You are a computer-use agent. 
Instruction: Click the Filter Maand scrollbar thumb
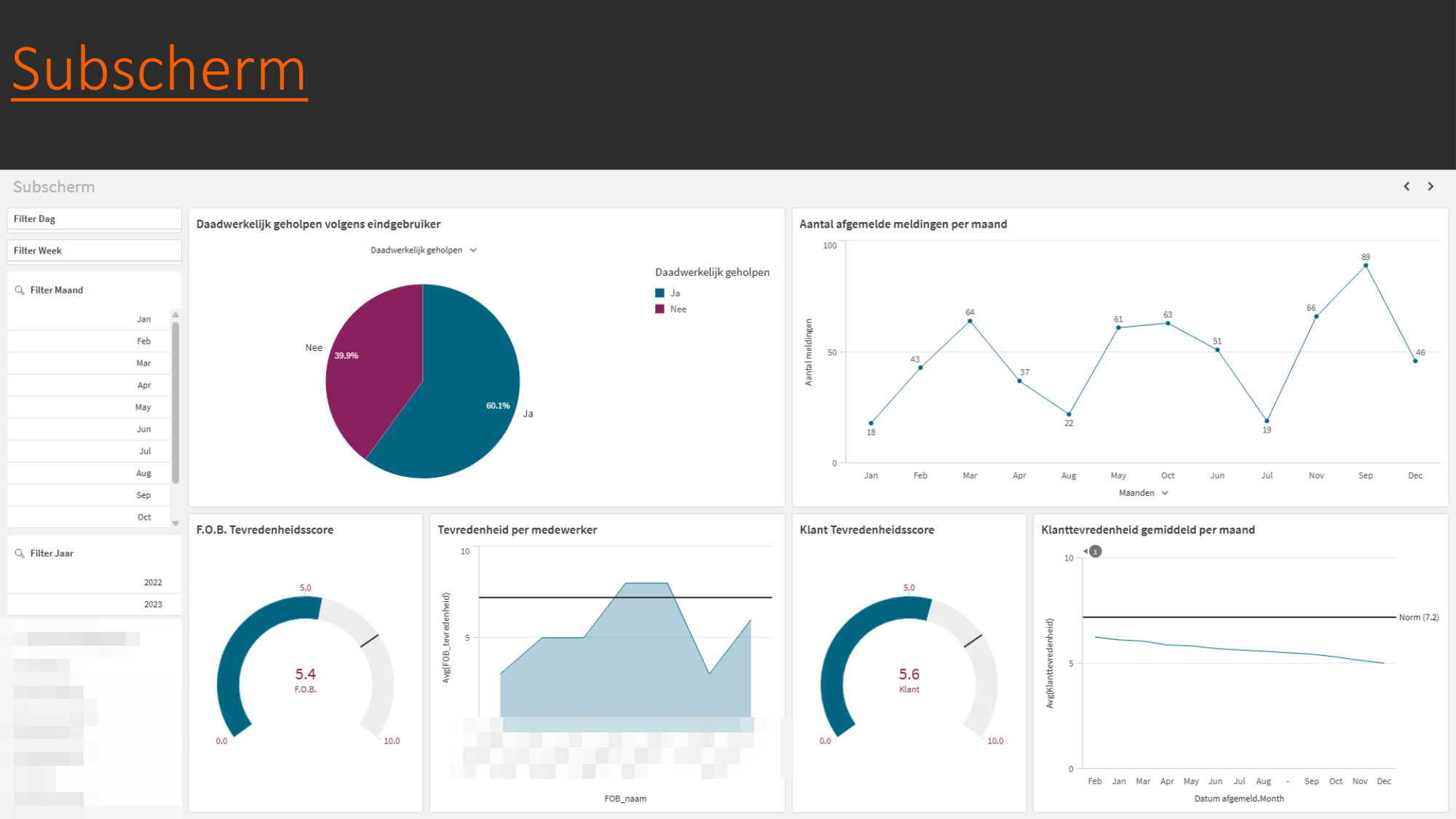[x=175, y=403]
